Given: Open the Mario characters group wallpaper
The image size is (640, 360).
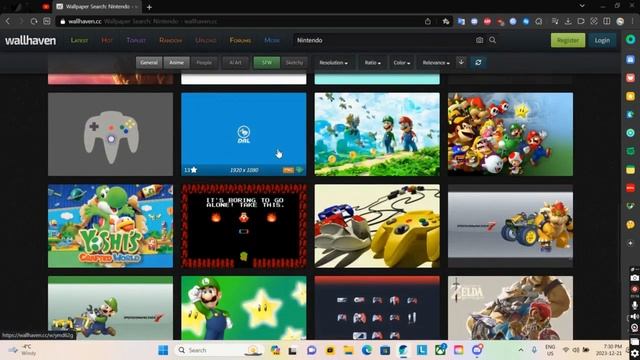Looking at the screenshot, I should click(511, 134).
